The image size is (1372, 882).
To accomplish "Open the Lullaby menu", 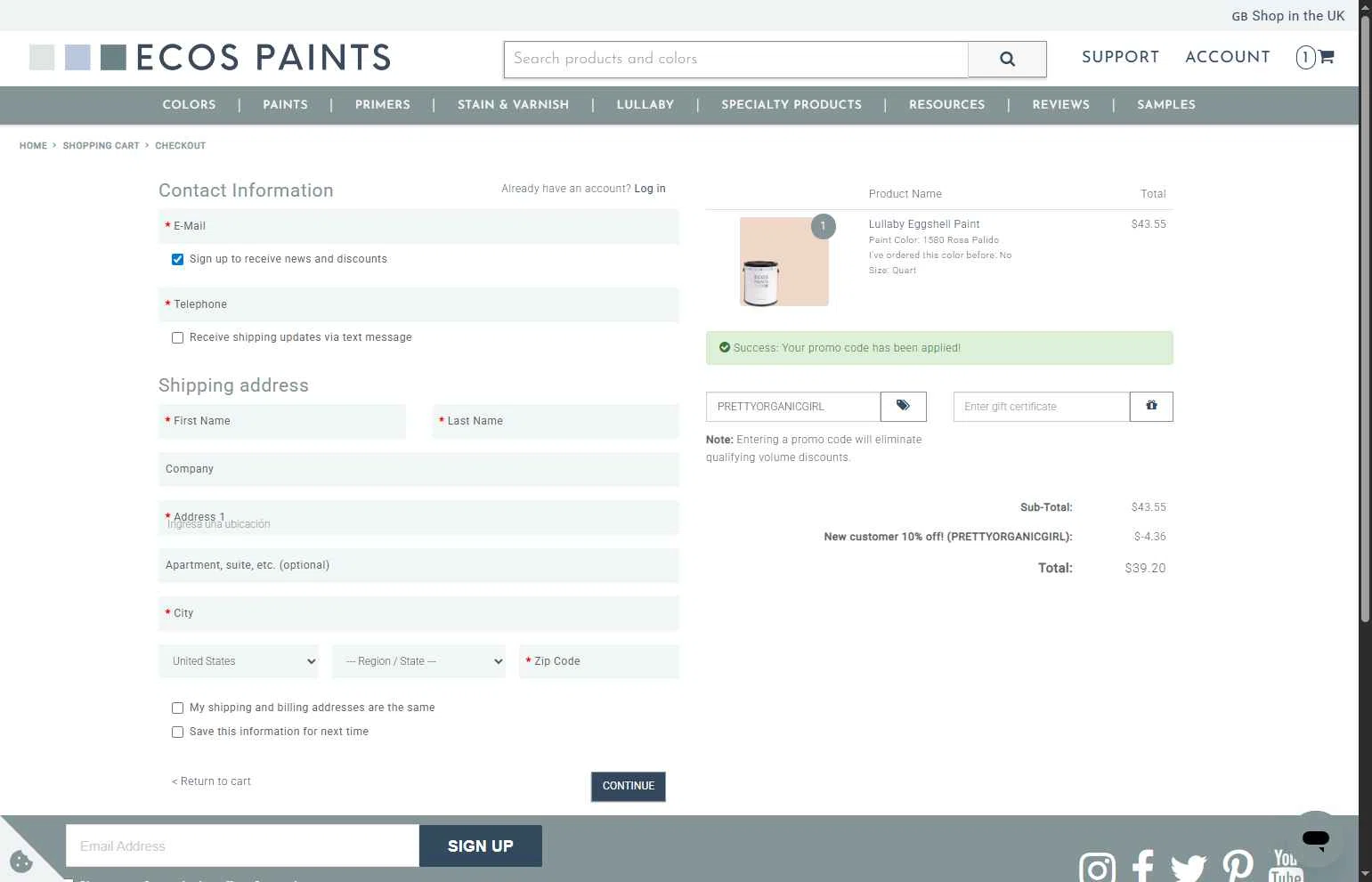I will [x=645, y=105].
